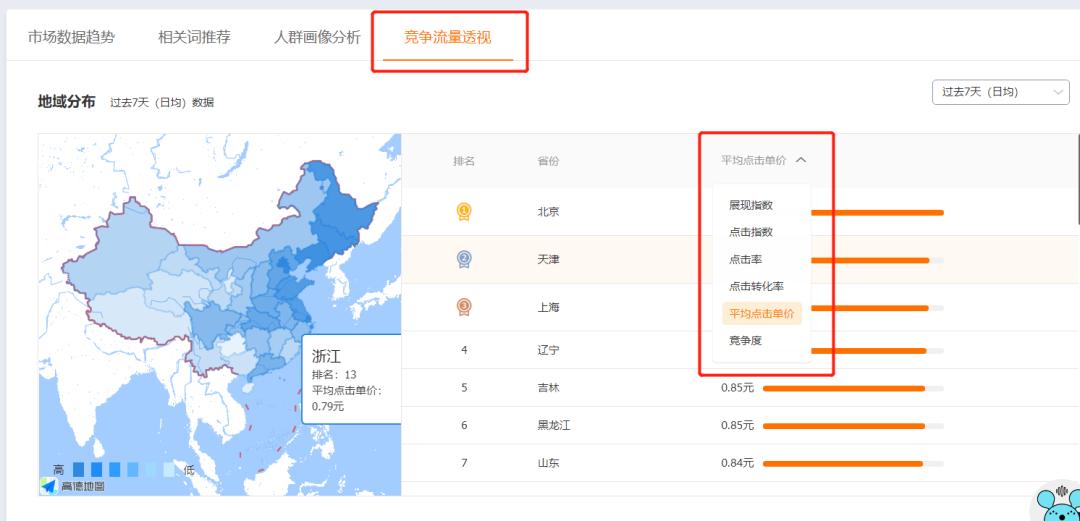Click the orange bar in 北京 row

877,212
